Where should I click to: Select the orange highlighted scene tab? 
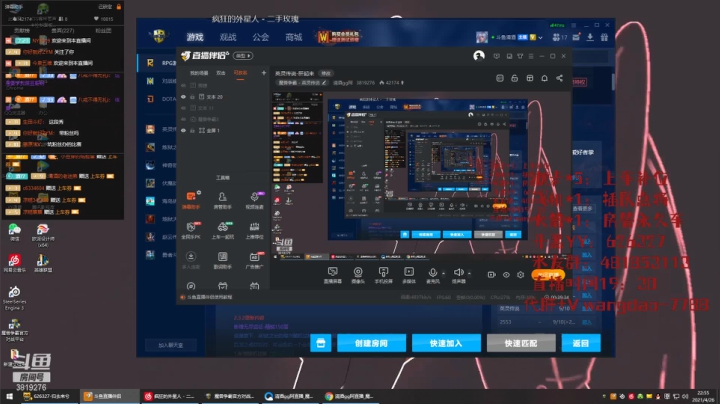coord(240,73)
